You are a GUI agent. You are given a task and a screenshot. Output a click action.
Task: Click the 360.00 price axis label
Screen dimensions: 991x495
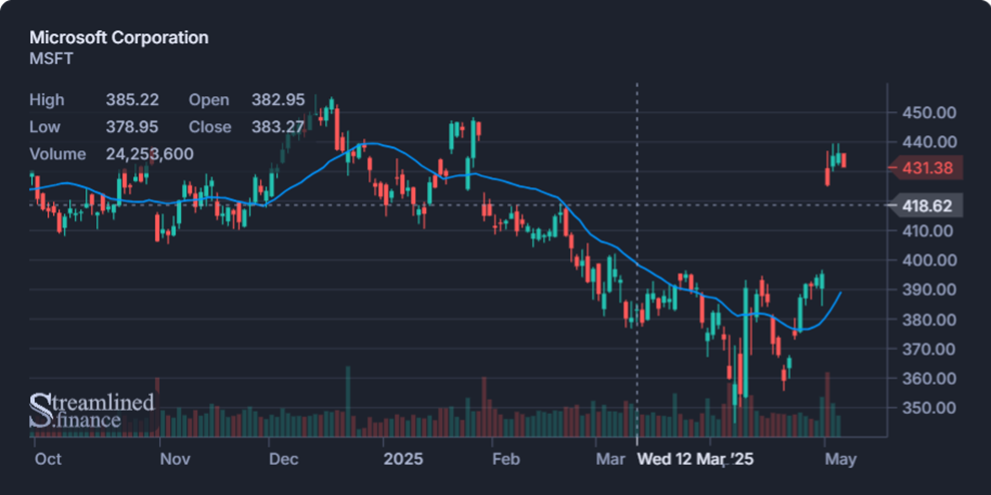coord(928,379)
